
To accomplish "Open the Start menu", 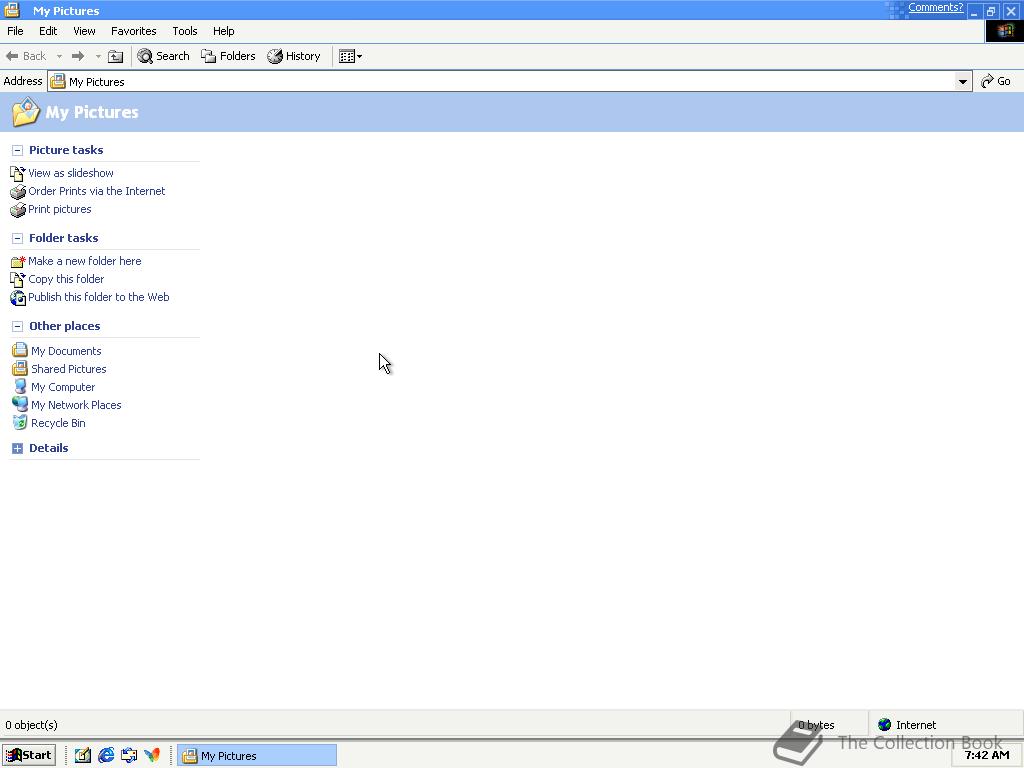I will tap(29, 755).
